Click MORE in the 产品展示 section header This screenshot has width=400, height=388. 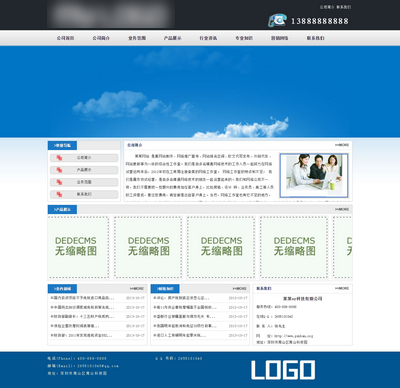342,209
